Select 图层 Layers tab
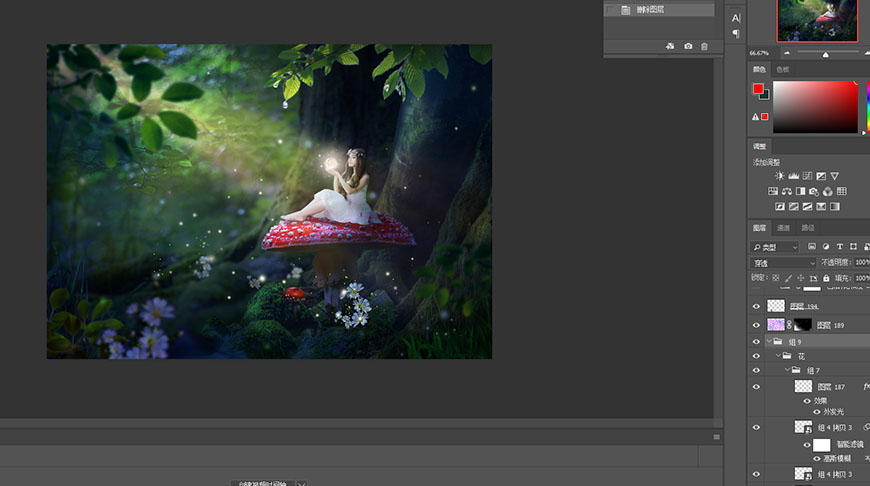 [759, 228]
